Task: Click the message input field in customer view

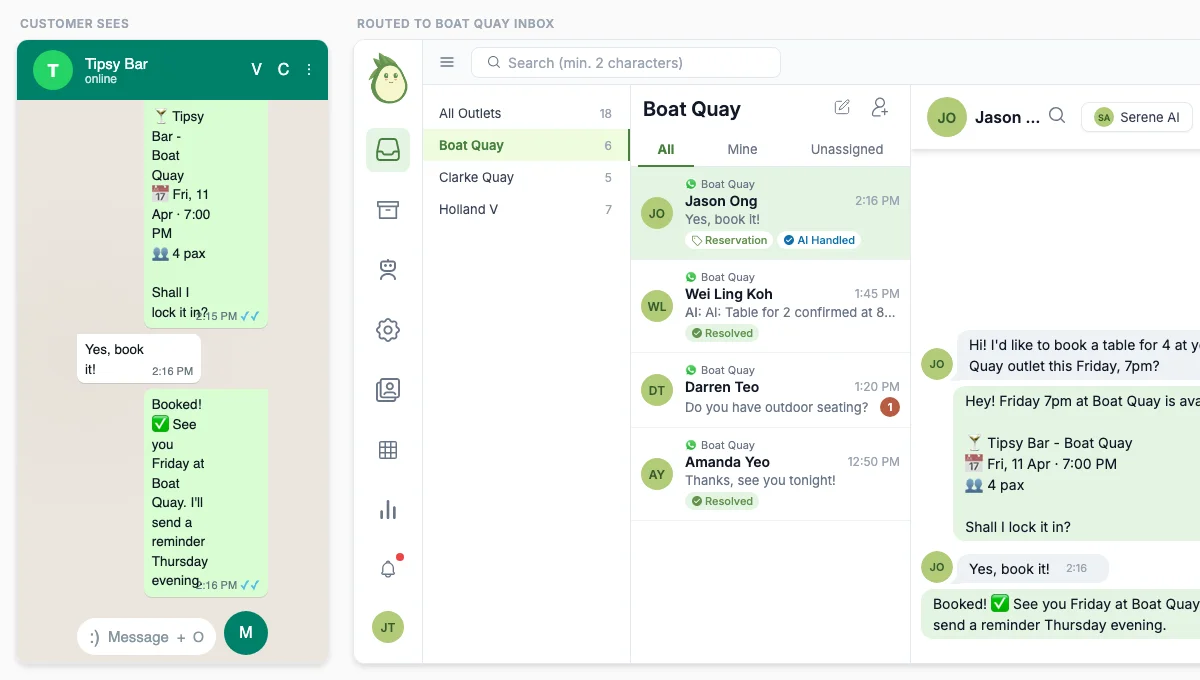Action: tap(146, 636)
